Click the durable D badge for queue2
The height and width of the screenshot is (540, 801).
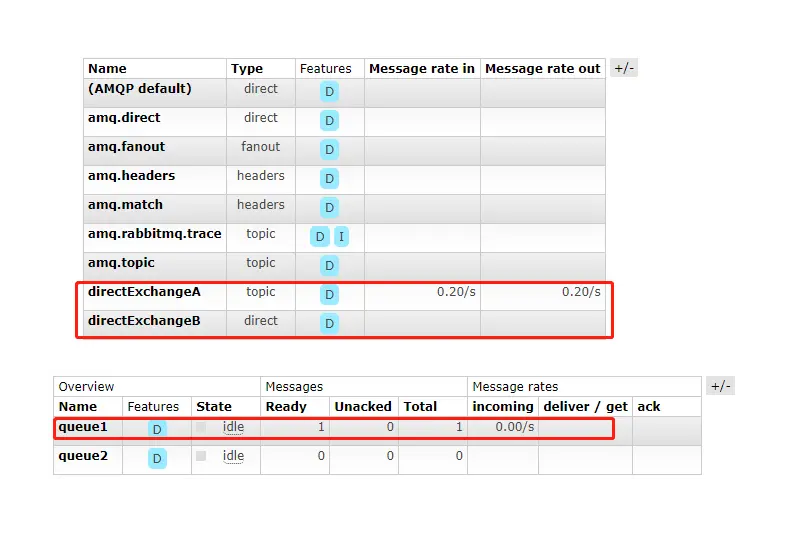click(157, 459)
